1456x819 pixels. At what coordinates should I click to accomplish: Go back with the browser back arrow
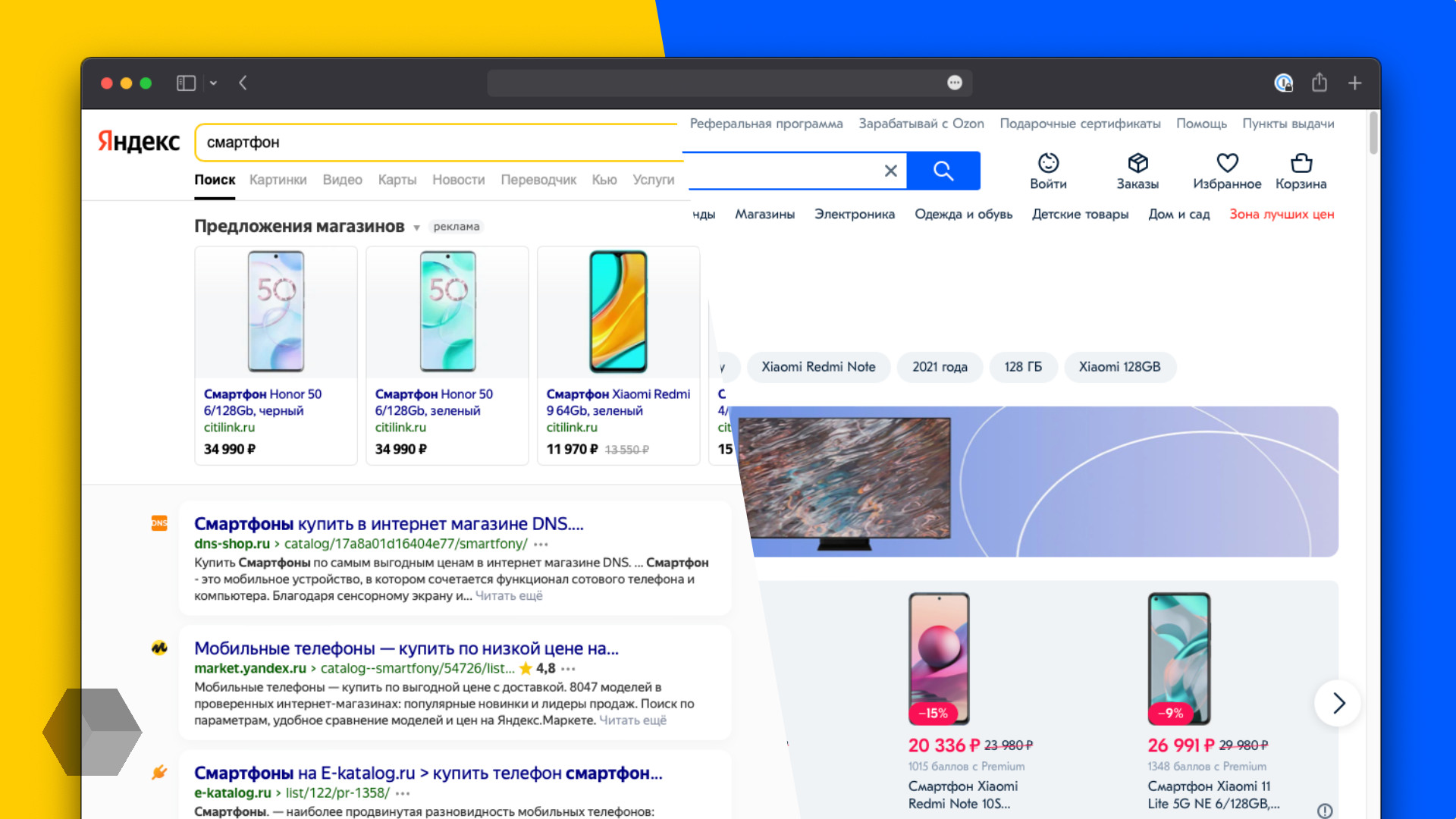click(243, 83)
